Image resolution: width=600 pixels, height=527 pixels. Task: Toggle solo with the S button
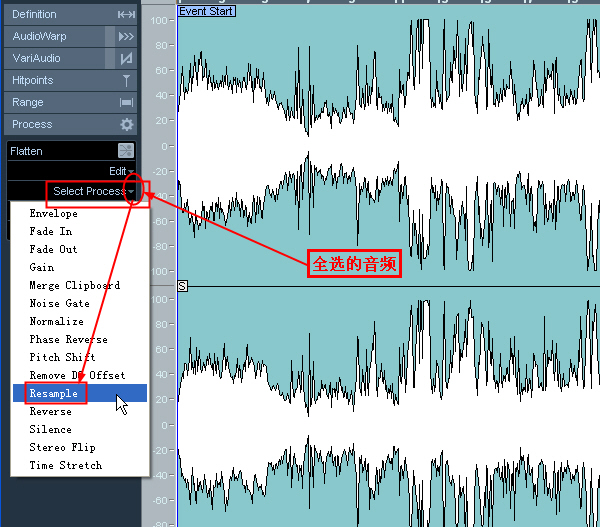tap(183, 287)
